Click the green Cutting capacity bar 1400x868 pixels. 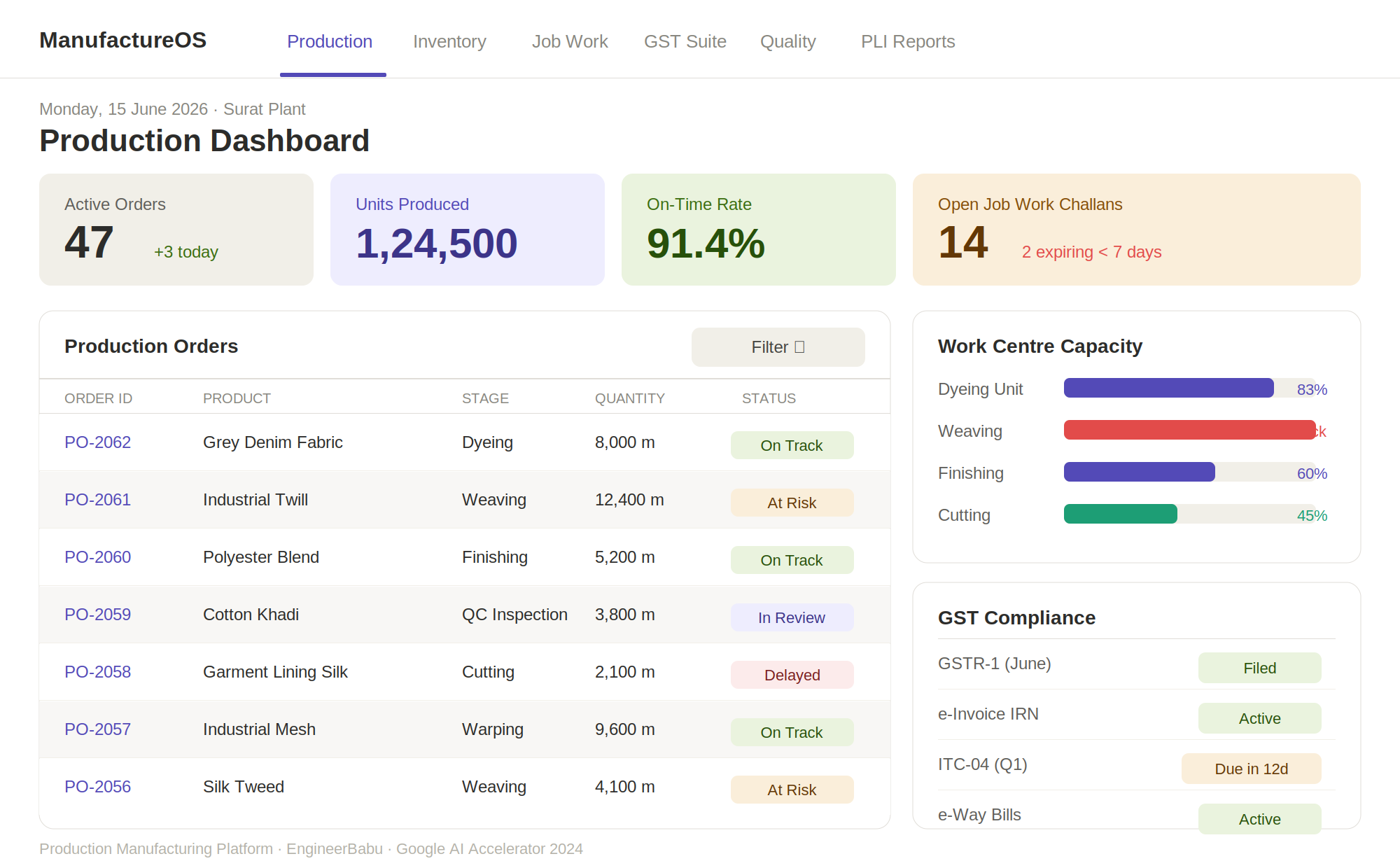coord(1121,514)
